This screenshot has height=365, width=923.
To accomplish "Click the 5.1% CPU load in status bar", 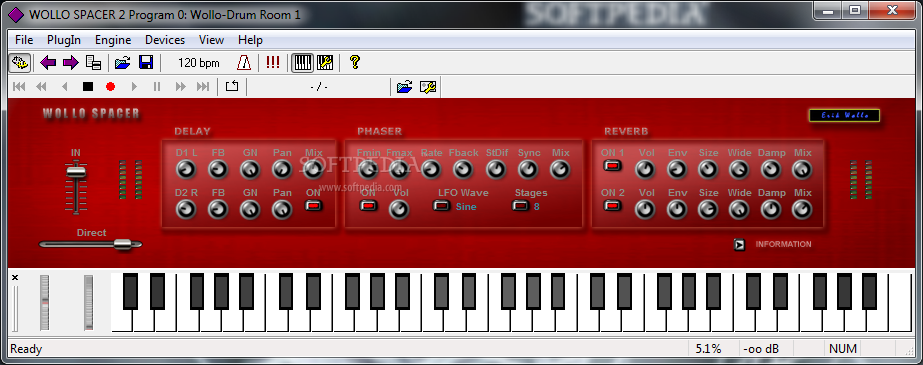I will [708, 349].
